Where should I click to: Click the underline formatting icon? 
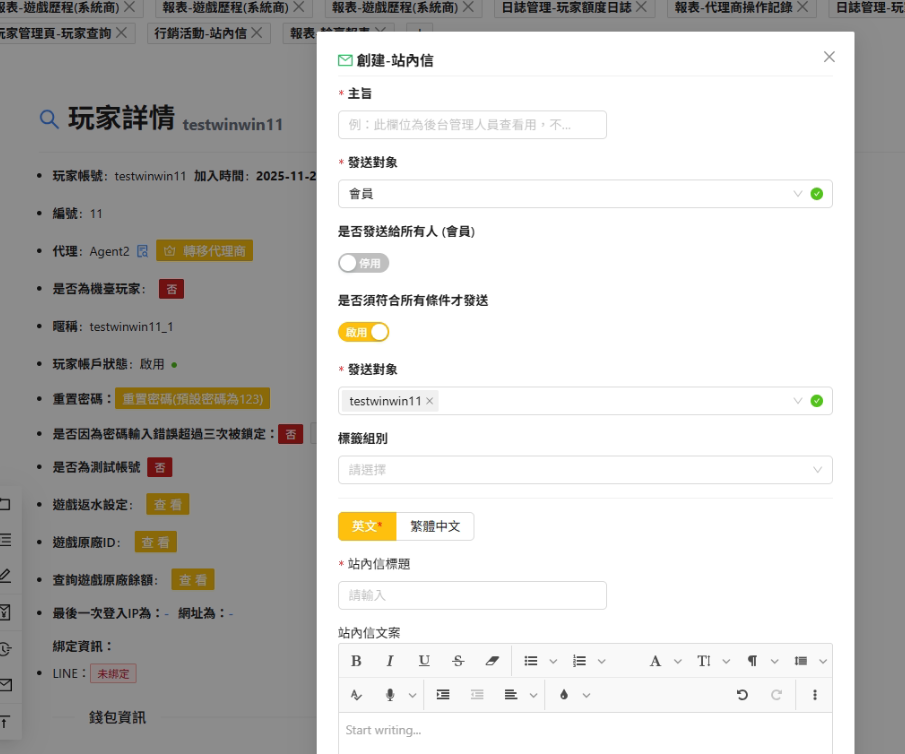pos(424,661)
